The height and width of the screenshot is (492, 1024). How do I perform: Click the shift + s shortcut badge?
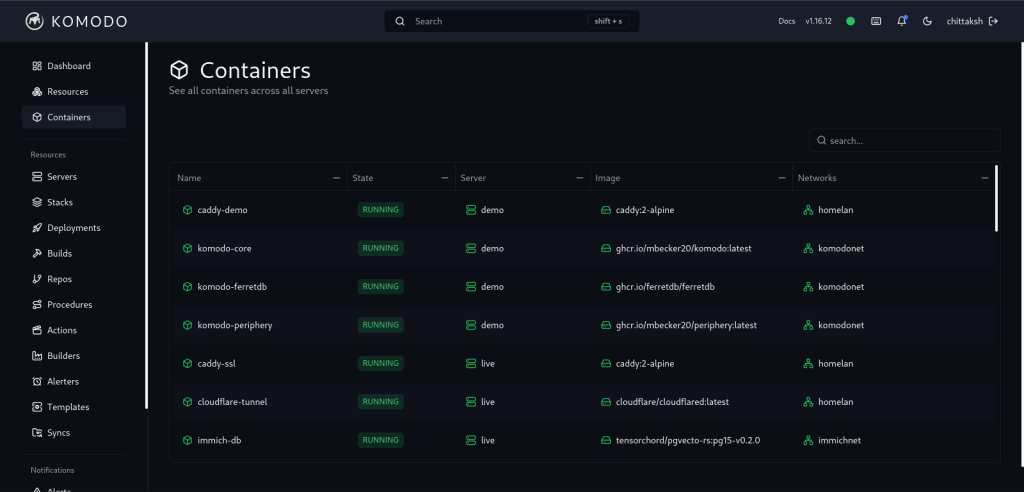pos(609,21)
